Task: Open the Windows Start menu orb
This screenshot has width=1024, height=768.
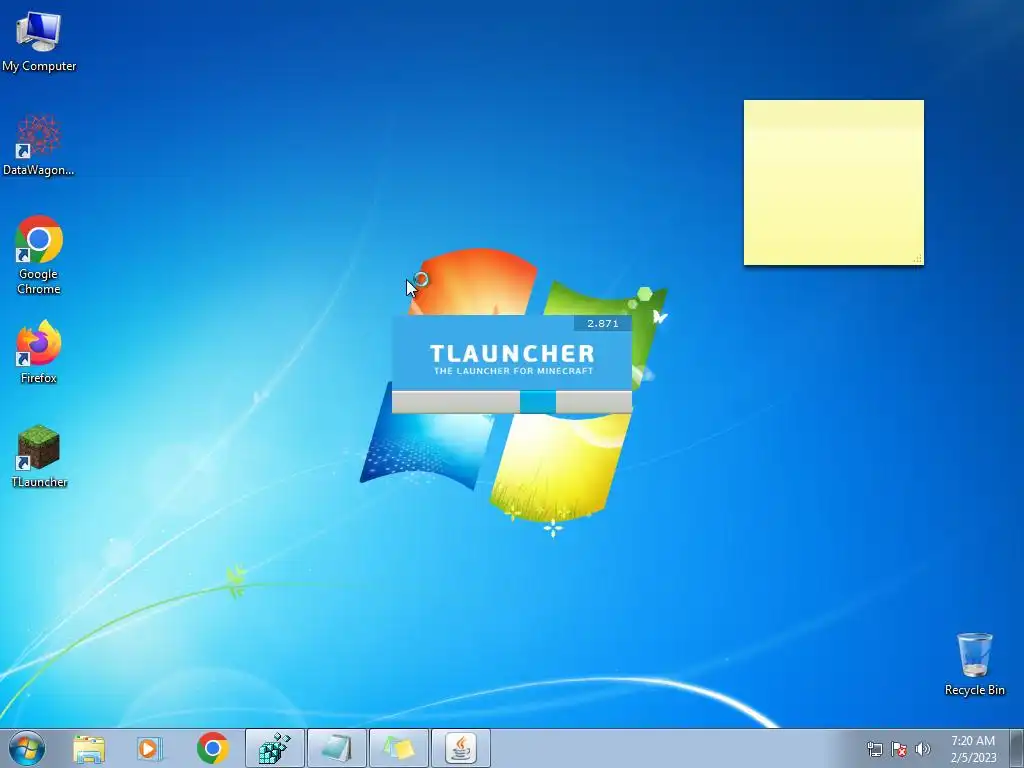Action: point(26,748)
